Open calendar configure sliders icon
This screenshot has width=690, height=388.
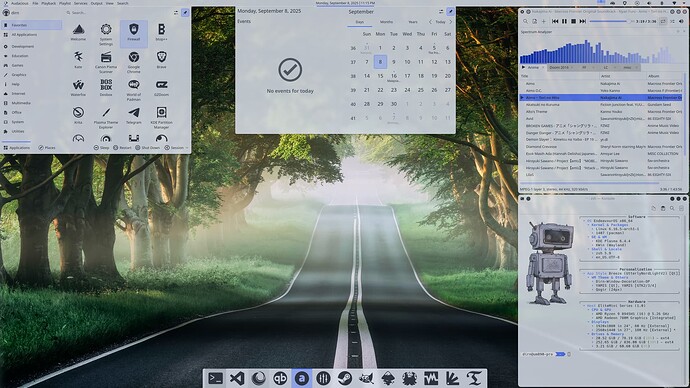pyautogui.click(x=441, y=11)
